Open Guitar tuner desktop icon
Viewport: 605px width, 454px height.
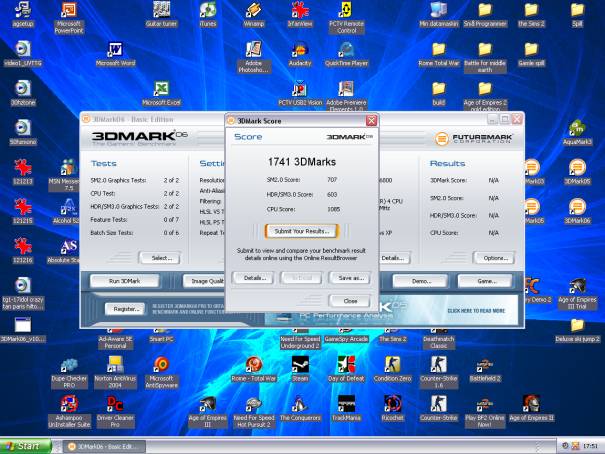[x=161, y=15]
